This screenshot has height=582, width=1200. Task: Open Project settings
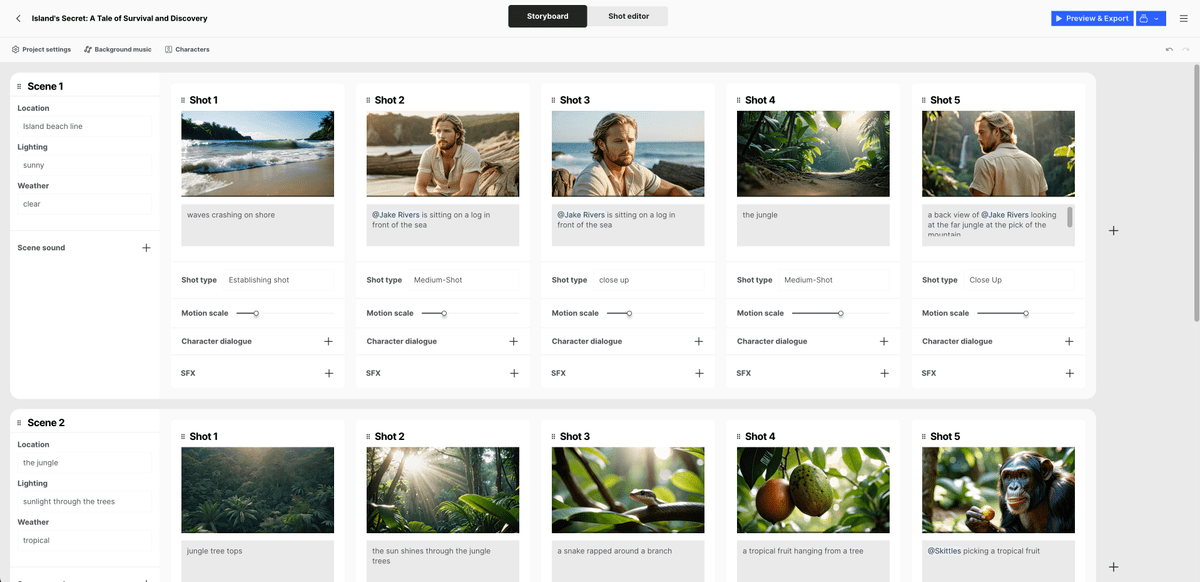(x=41, y=48)
